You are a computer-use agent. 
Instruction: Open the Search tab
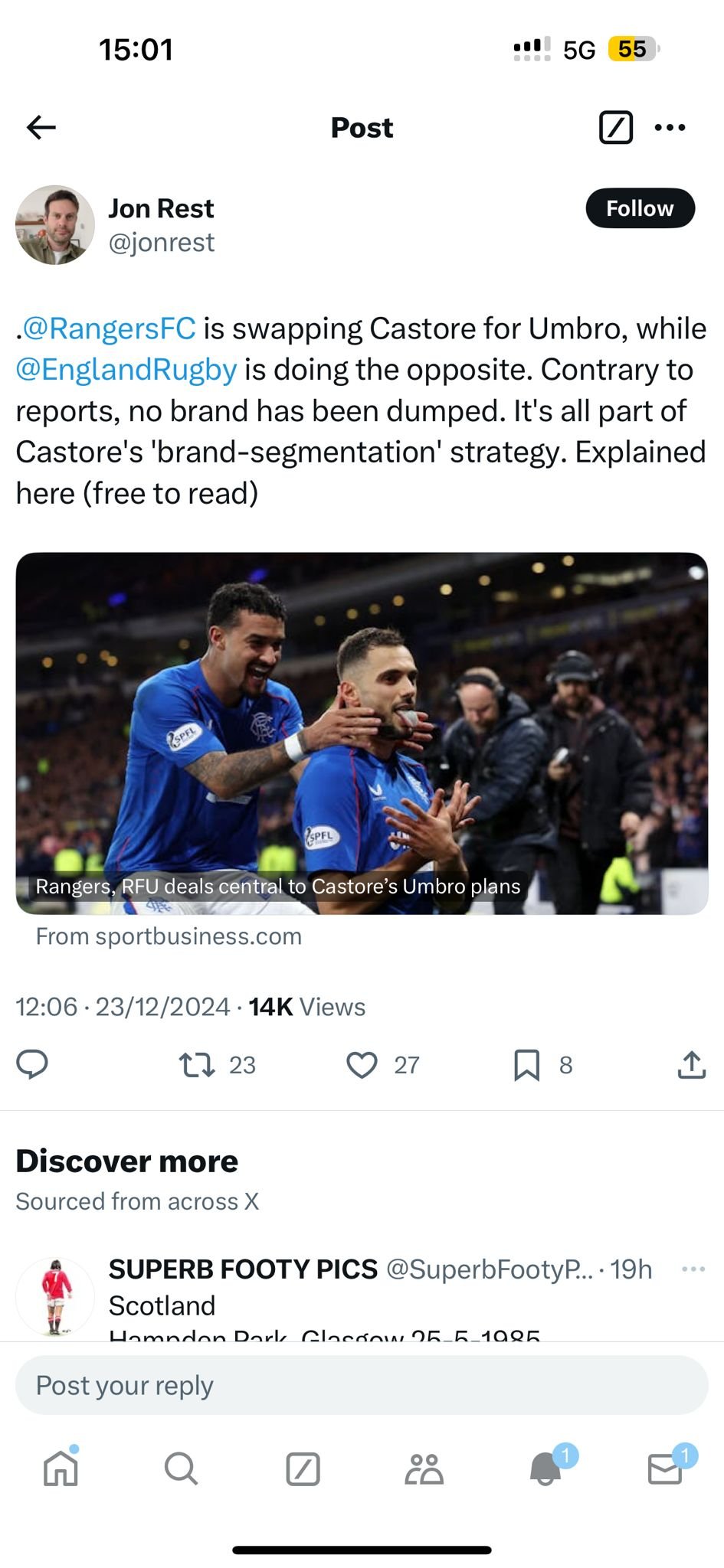tap(181, 1468)
